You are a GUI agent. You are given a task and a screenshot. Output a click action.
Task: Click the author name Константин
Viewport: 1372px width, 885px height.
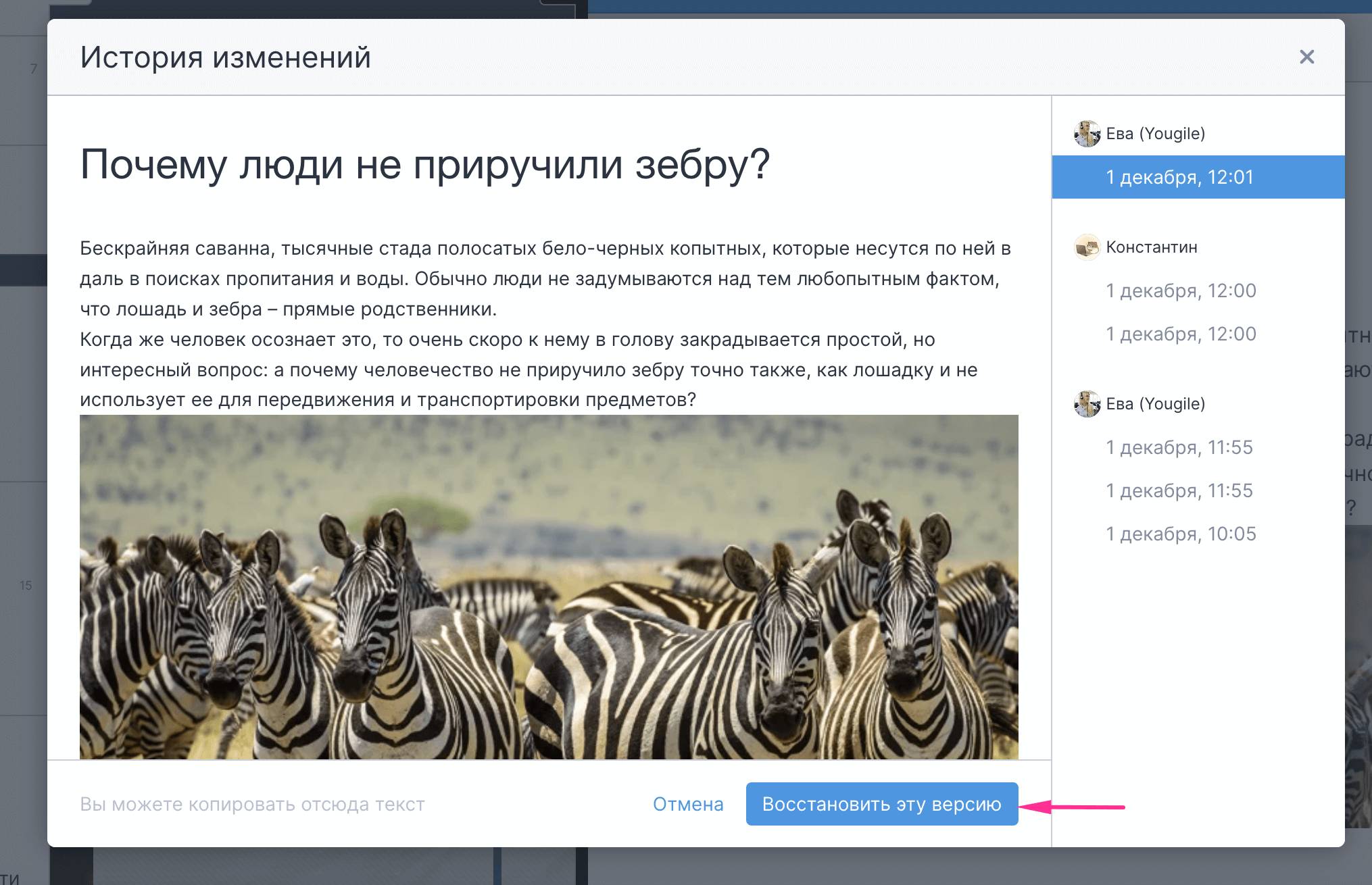pyautogui.click(x=1152, y=247)
